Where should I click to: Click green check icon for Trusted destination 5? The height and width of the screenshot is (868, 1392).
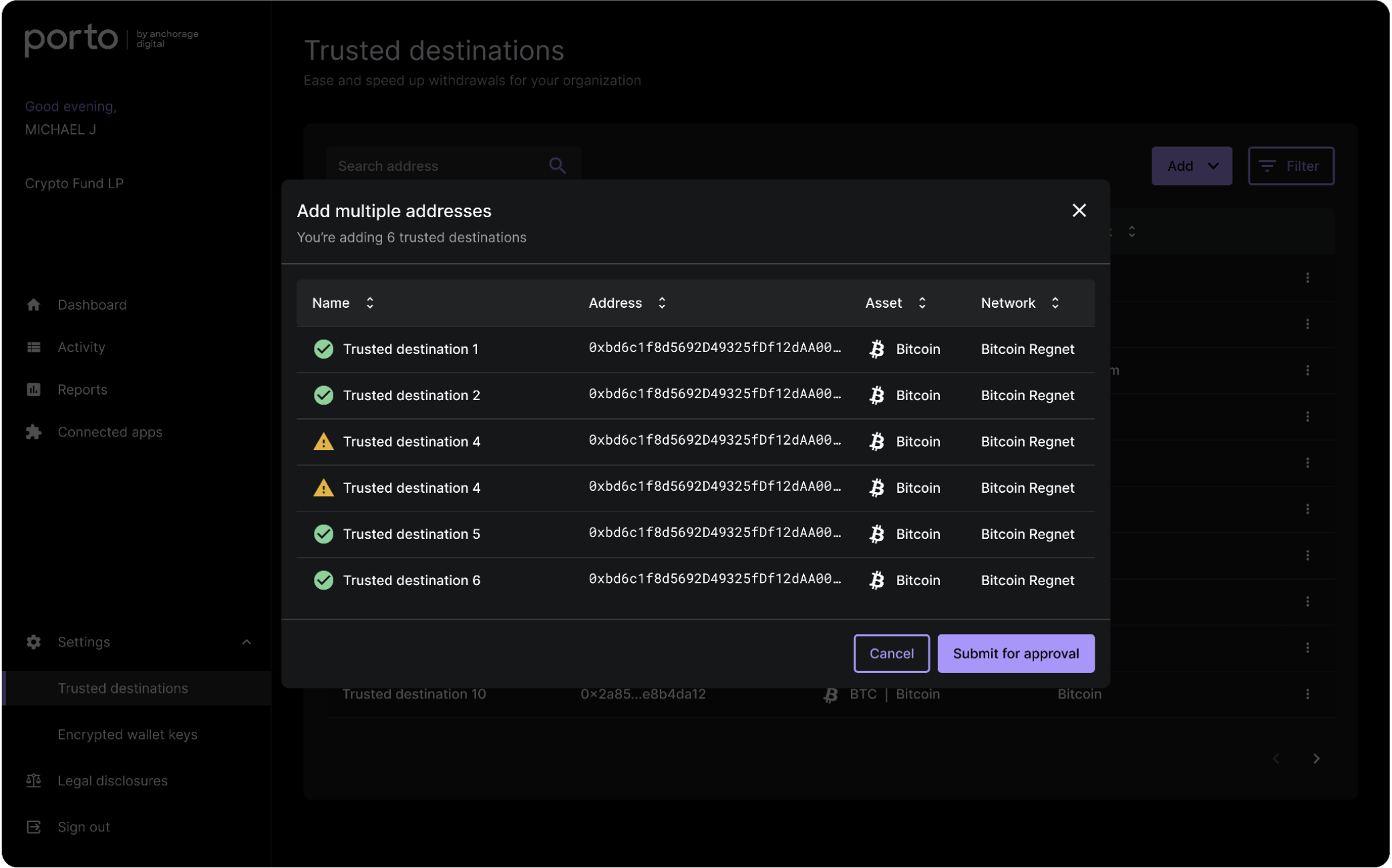point(323,533)
